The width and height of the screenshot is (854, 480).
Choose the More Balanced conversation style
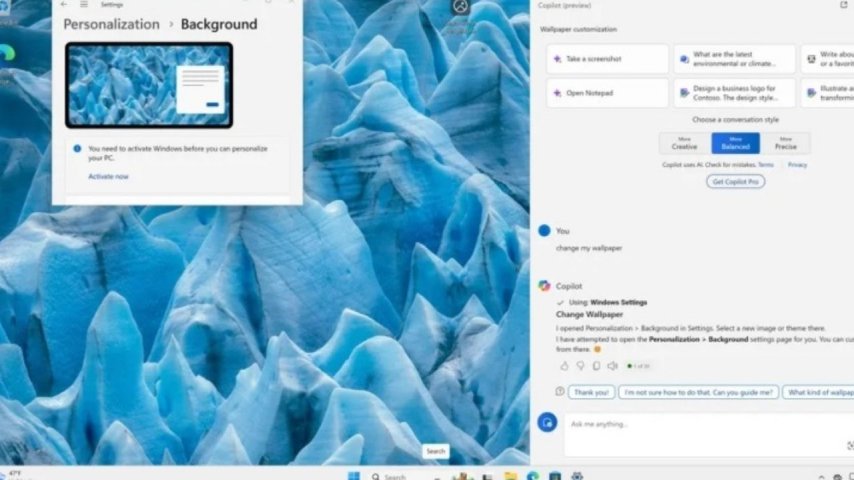click(x=735, y=143)
